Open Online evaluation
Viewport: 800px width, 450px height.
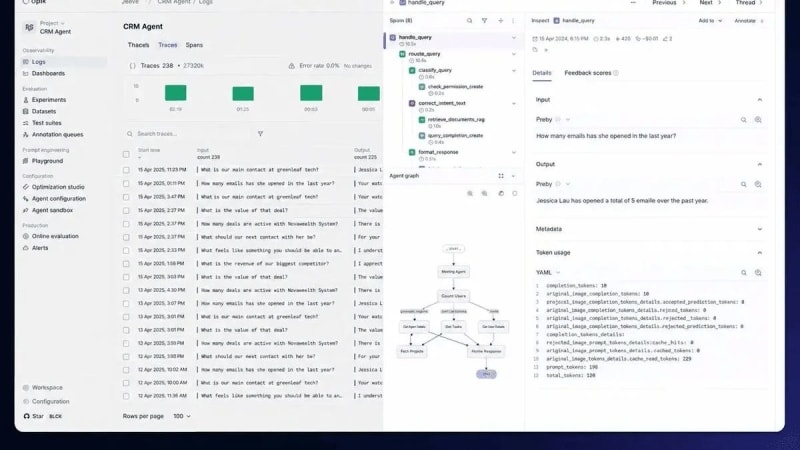click(x=55, y=236)
